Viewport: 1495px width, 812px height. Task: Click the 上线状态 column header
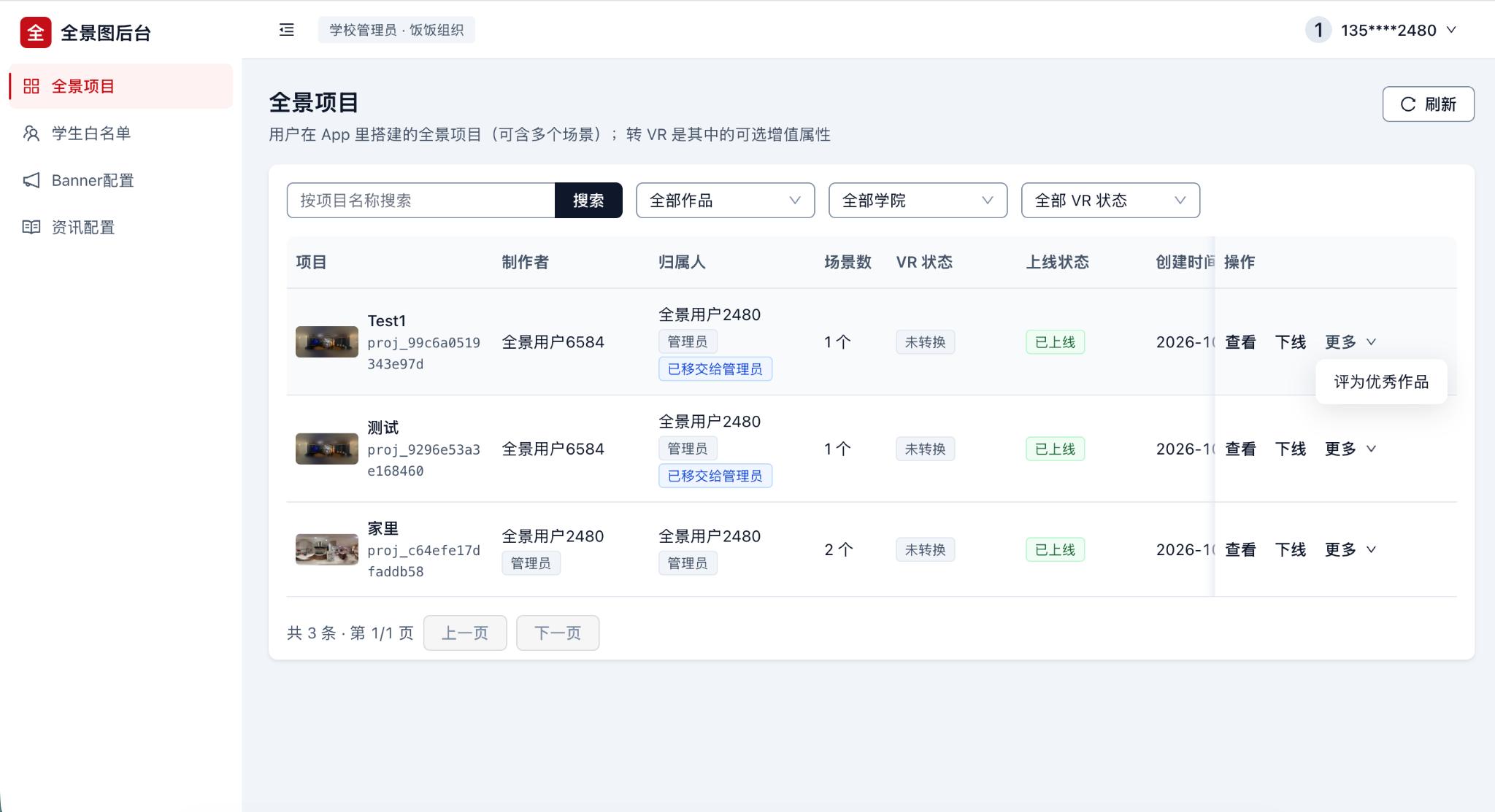tap(1057, 262)
